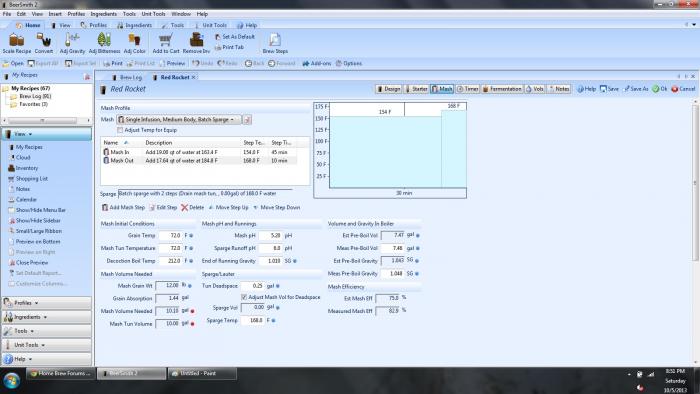This screenshot has height=394, width=700.
Task: Expand the Unit Tools sidebar section
Action: [46, 345]
